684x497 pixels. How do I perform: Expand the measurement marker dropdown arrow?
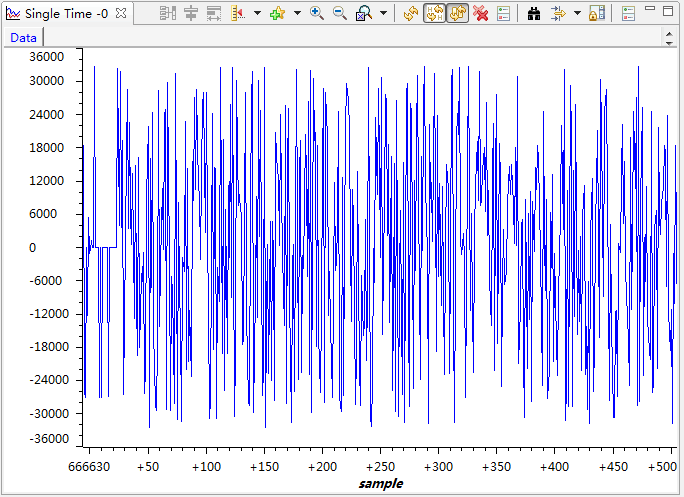click(257, 14)
